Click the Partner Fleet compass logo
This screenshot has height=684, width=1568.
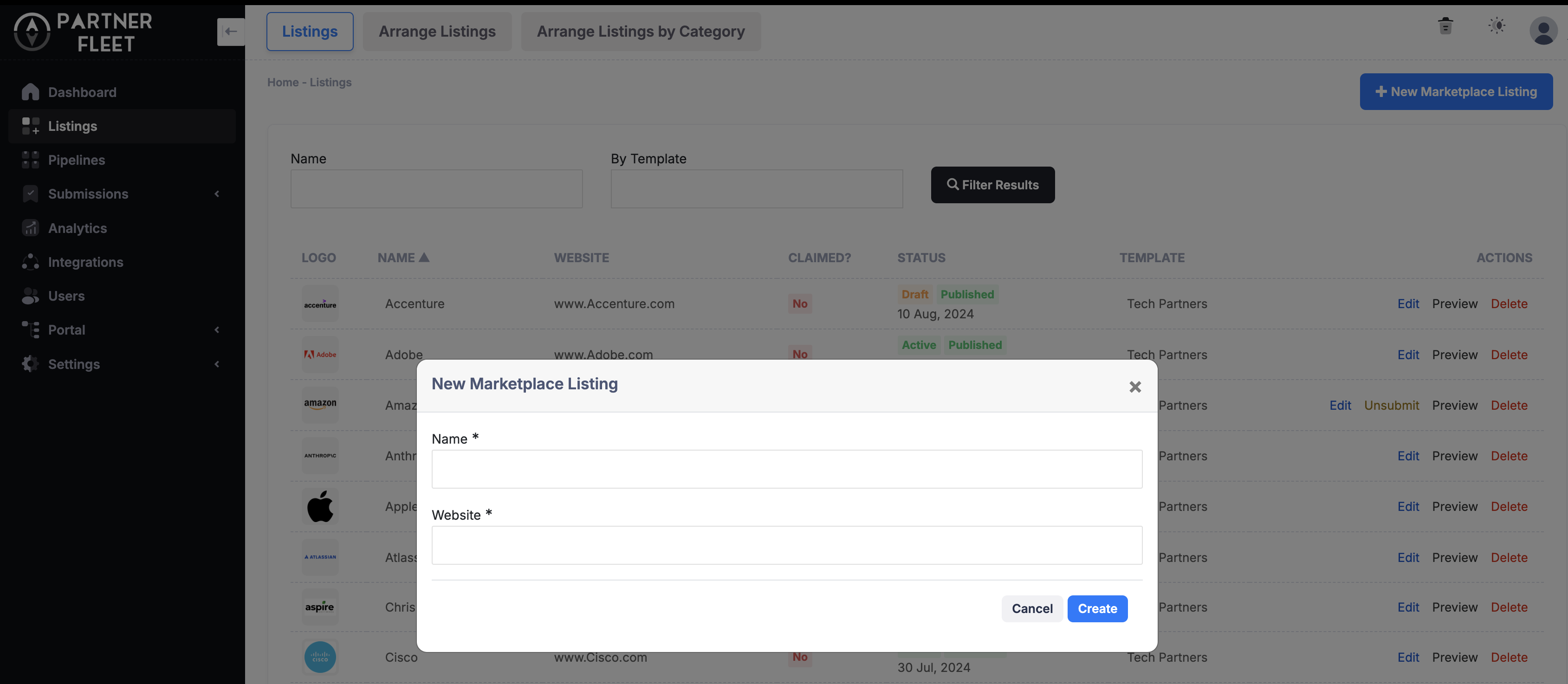32,32
